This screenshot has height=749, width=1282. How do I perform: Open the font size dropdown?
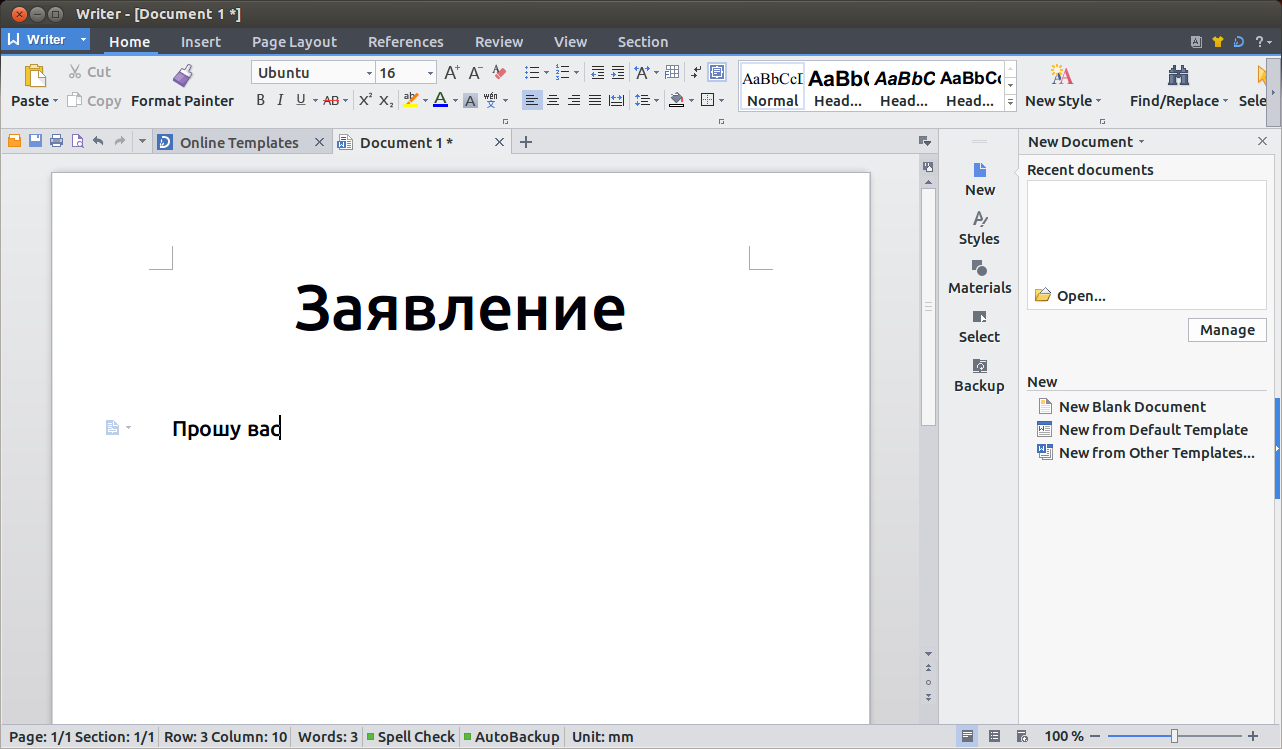[x=430, y=72]
